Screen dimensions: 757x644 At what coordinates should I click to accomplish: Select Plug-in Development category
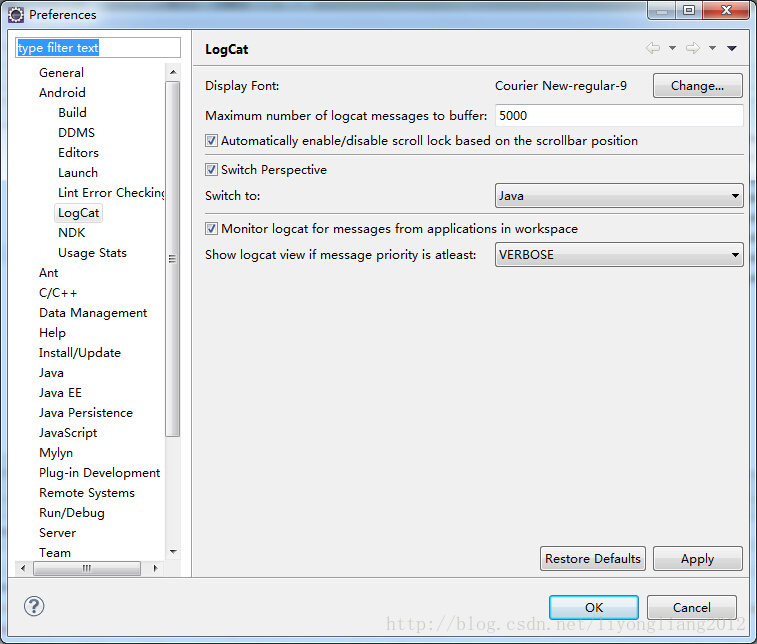[99, 473]
